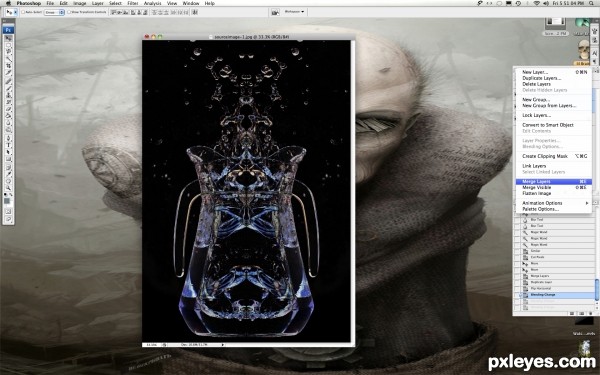Select the Paint Bucket tool
This screenshot has width=600, height=375.
pos(8,116)
